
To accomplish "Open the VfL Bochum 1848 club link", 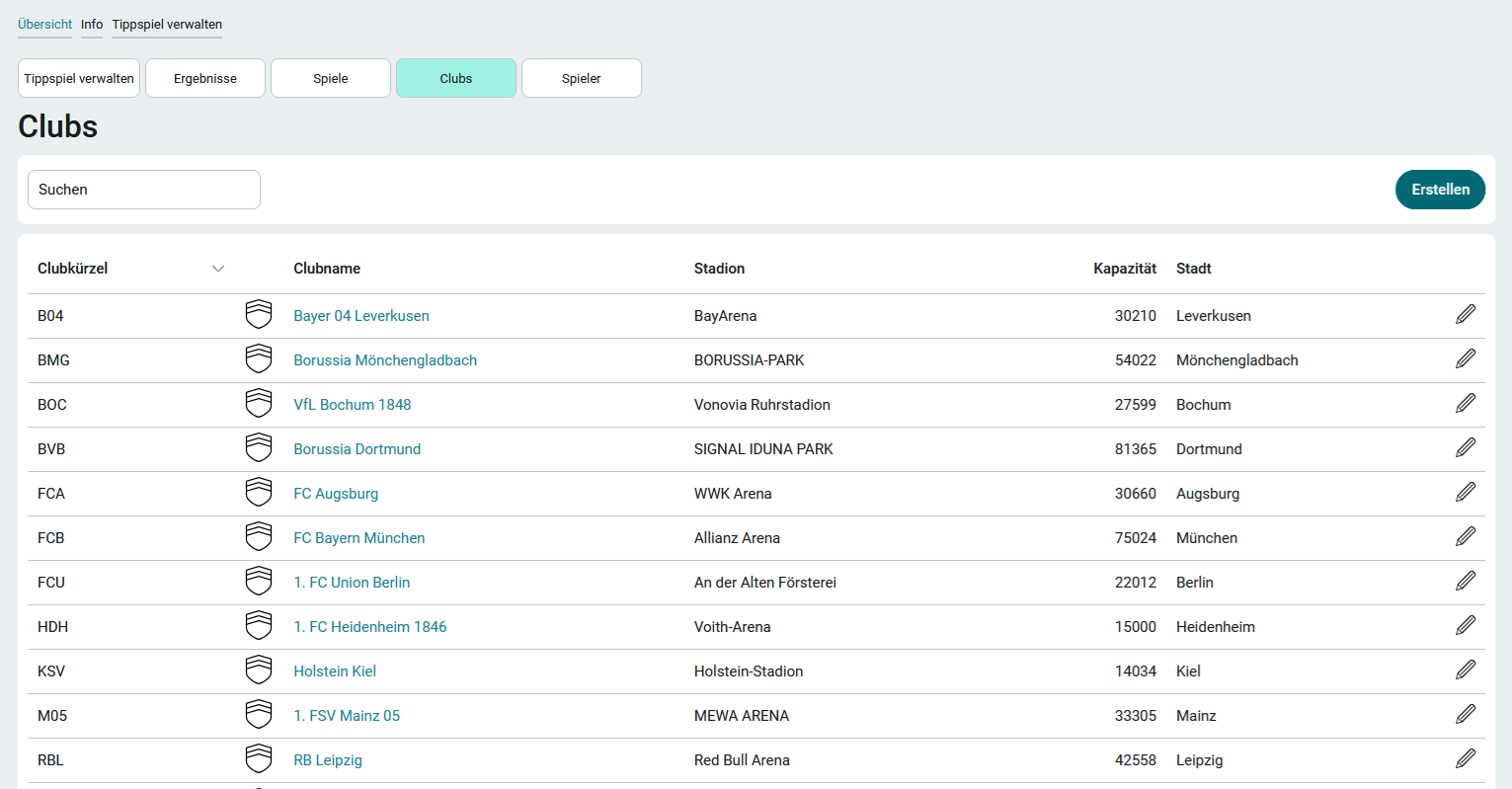I will tap(353, 405).
